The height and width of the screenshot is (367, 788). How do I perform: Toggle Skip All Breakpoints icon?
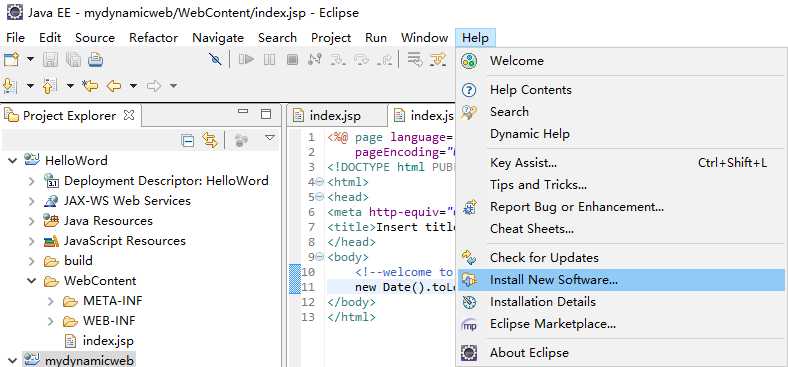[x=215, y=60]
